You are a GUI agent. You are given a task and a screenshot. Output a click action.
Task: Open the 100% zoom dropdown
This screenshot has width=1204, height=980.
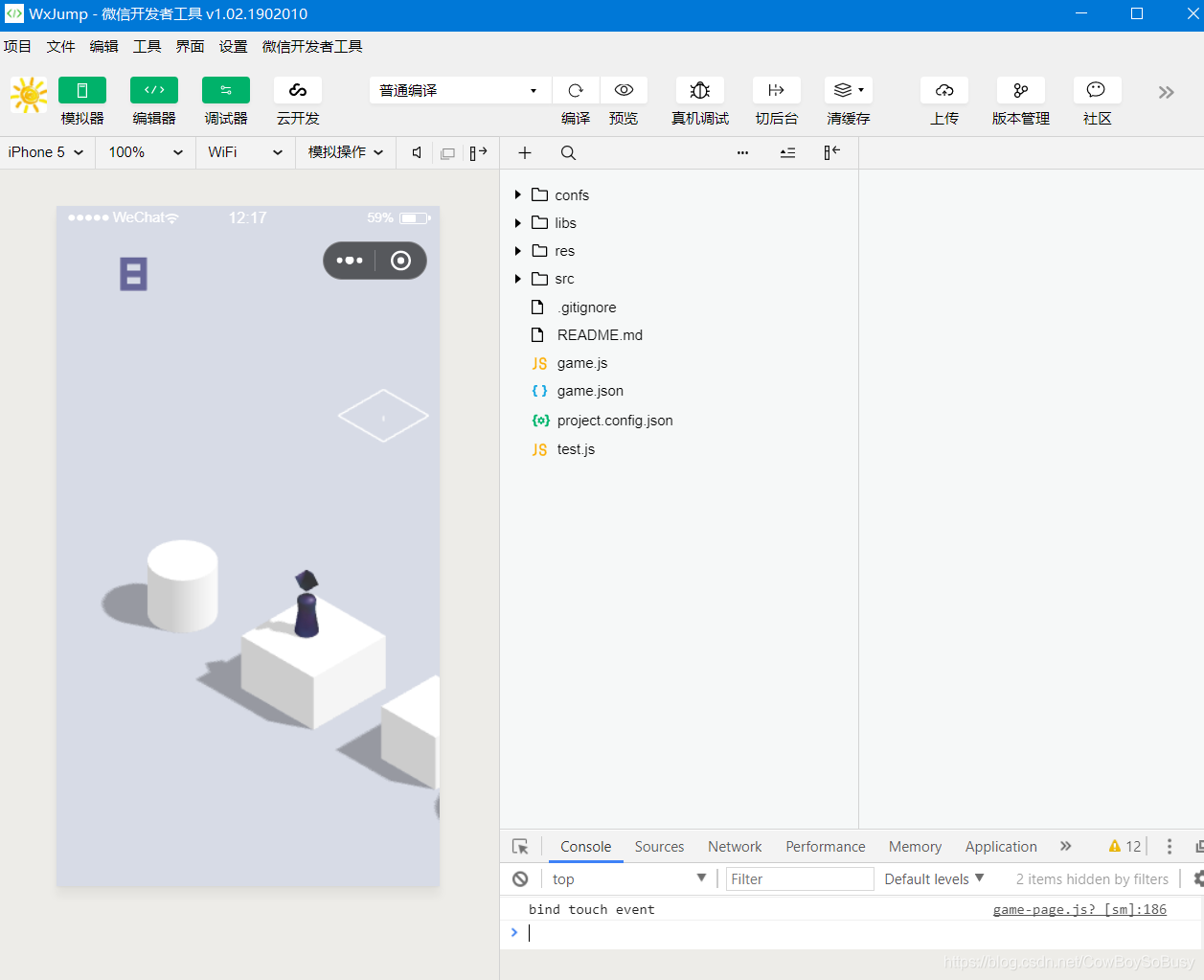pos(146,152)
